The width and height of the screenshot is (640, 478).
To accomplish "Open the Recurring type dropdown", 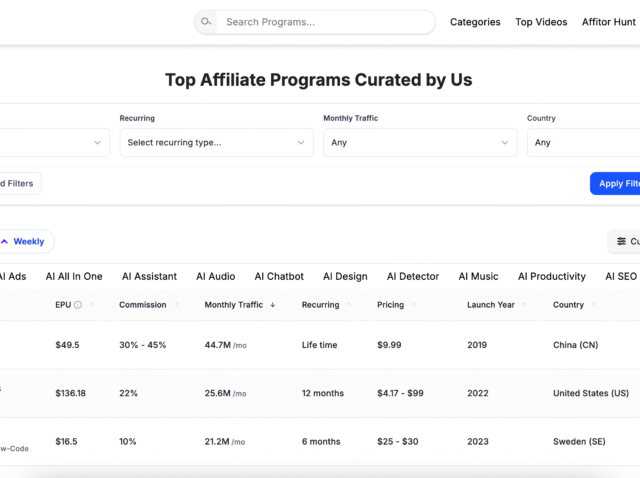I will point(216,143).
